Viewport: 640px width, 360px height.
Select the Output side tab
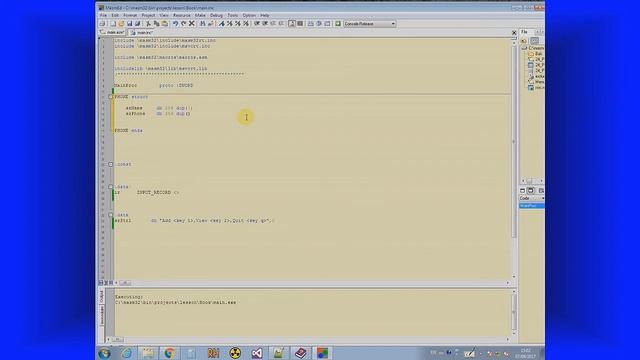click(102, 297)
